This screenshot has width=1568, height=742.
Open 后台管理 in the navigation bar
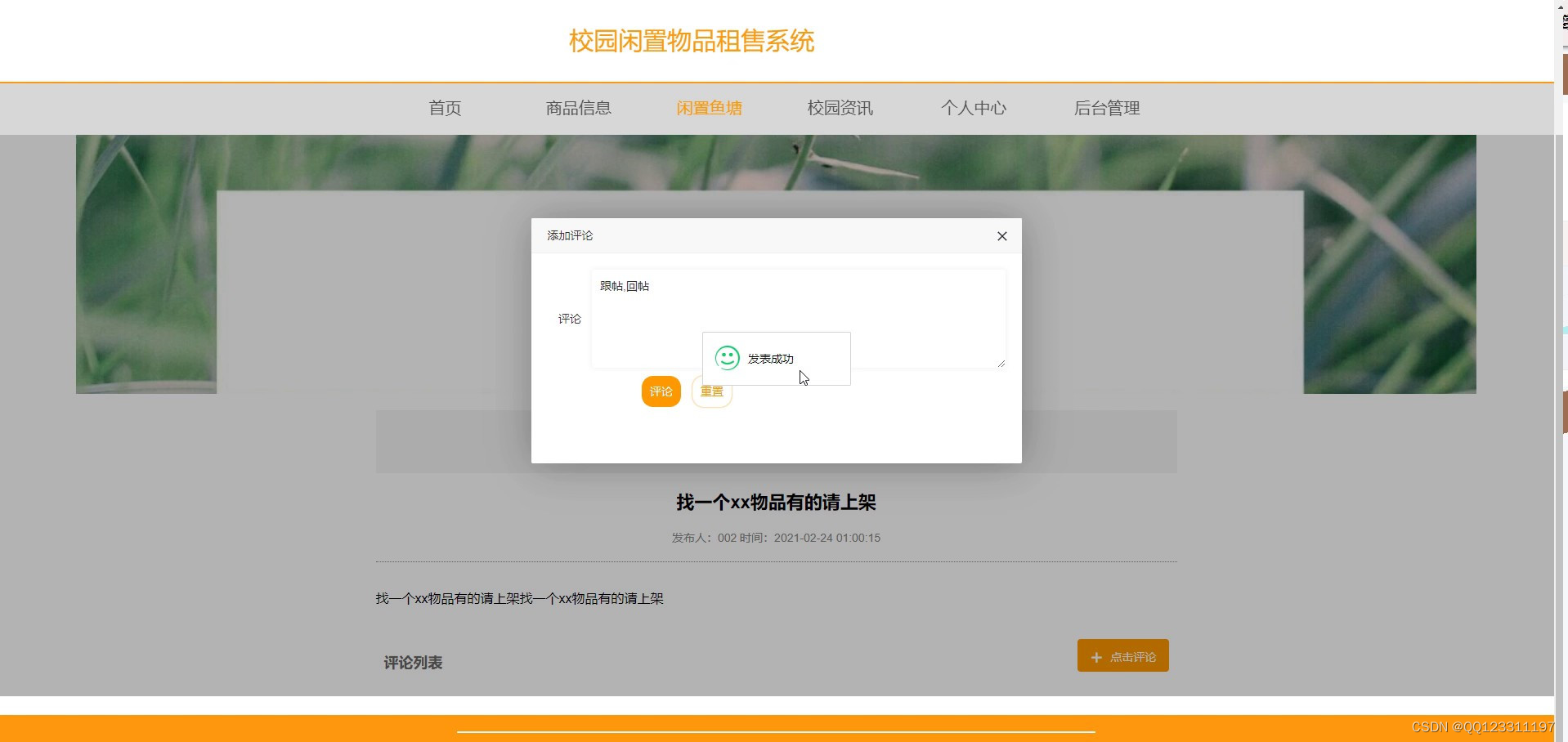click(x=1107, y=108)
